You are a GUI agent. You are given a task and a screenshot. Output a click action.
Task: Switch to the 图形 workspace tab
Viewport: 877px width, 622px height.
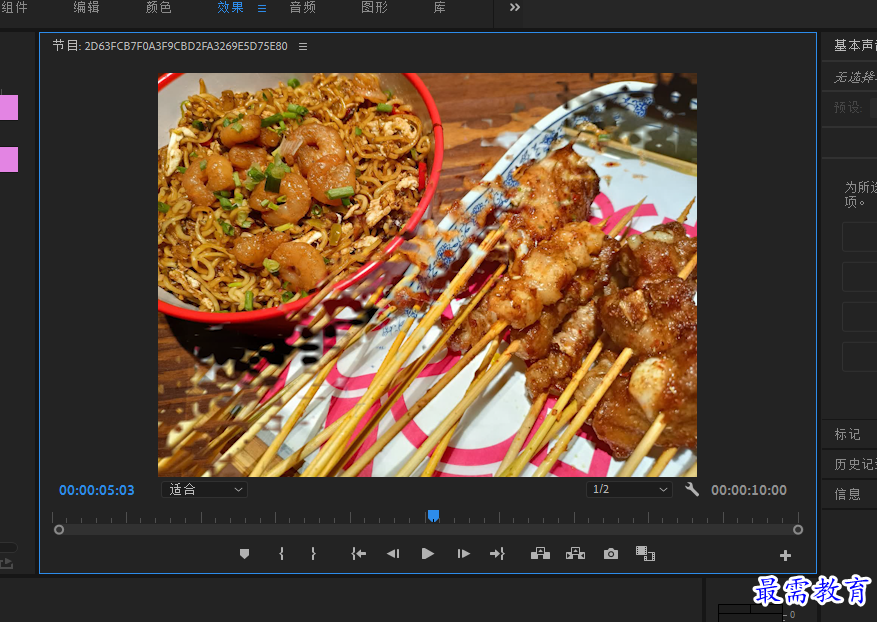click(374, 7)
